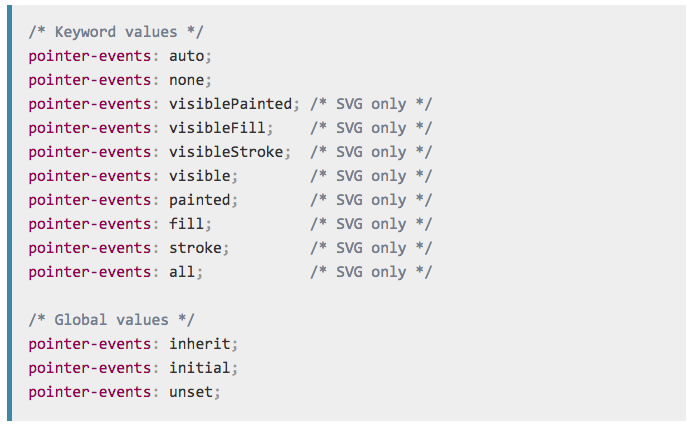Click the "initial" global value
Image resolution: width=696 pixels, height=425 pixels.
point(200,368)
